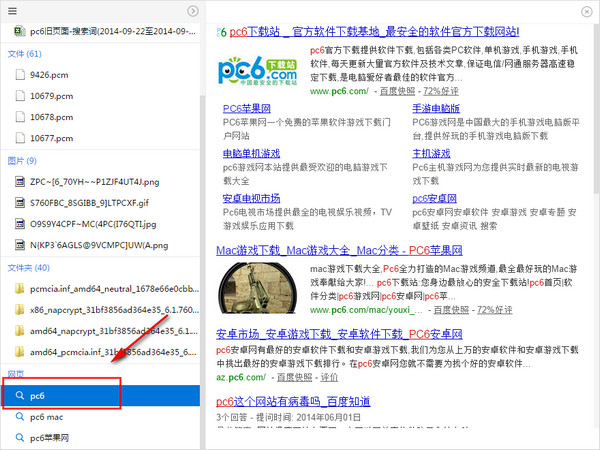The height and width of the screenshot is (450, 600).
Task: Click search icon beside pc6苹果网
Action: click(x=20, y=437)
